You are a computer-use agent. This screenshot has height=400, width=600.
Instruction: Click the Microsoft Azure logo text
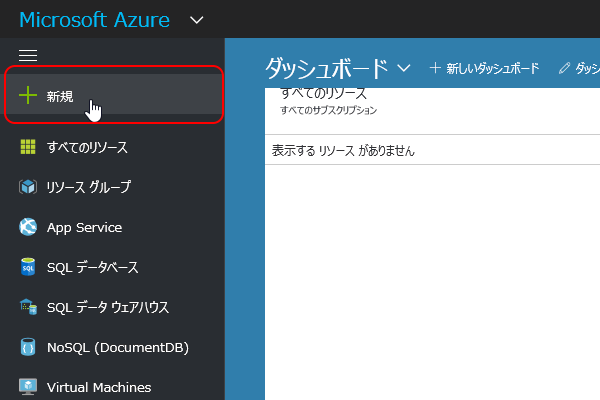(x=95, y=20)
